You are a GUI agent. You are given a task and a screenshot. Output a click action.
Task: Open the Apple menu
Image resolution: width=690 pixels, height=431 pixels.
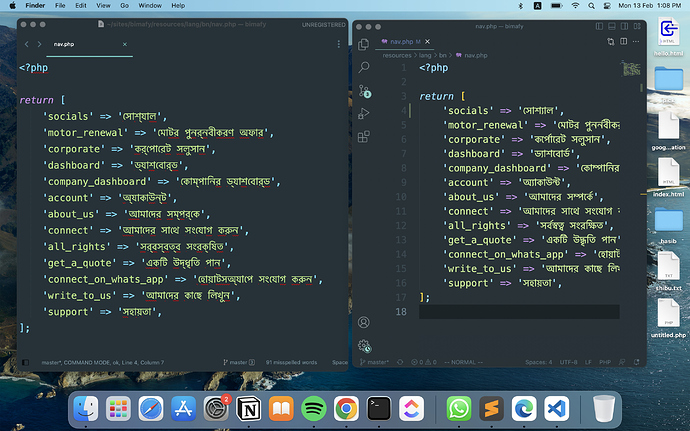click(x=13, y=6)
